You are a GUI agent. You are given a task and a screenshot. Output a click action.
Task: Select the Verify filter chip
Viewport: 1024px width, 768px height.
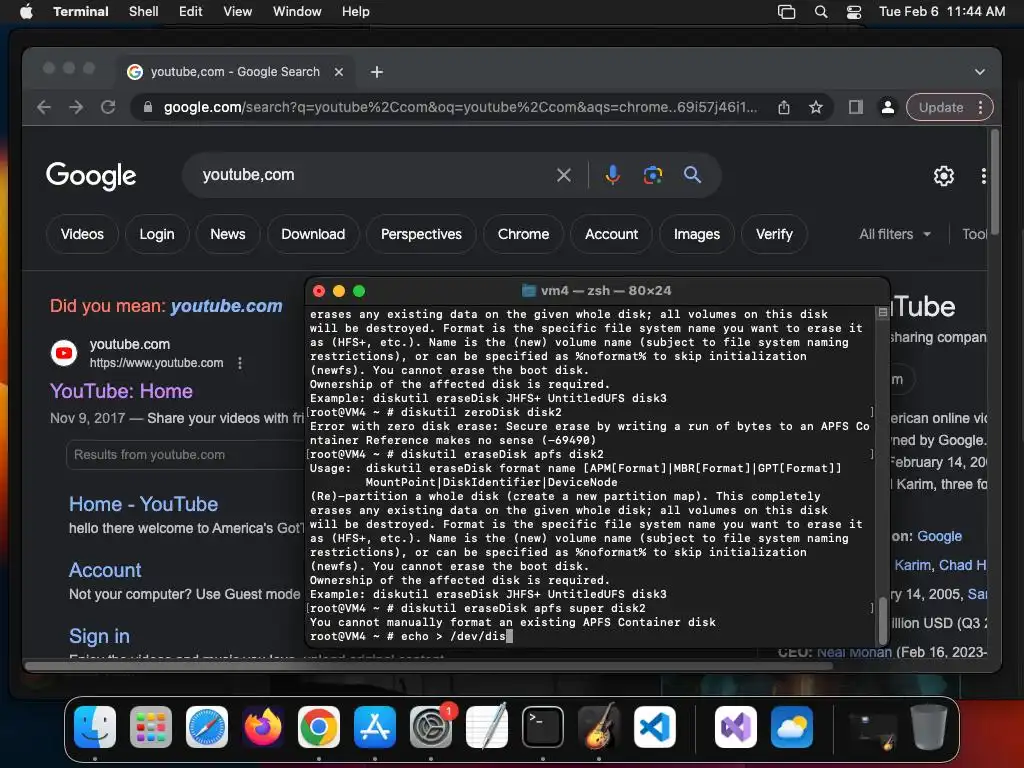click(774, 234)
